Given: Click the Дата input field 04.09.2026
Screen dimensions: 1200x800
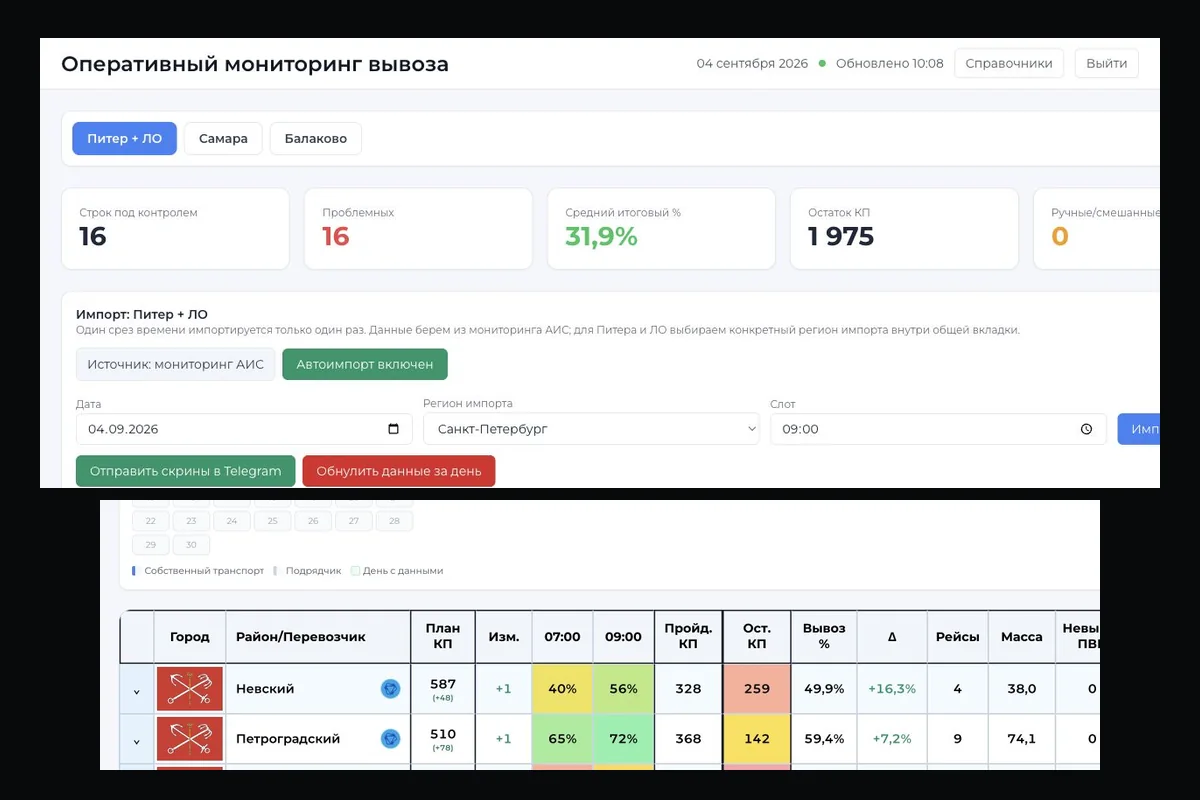Looking at the screenshot, I should pyautogui.click(x=244, y=429).
